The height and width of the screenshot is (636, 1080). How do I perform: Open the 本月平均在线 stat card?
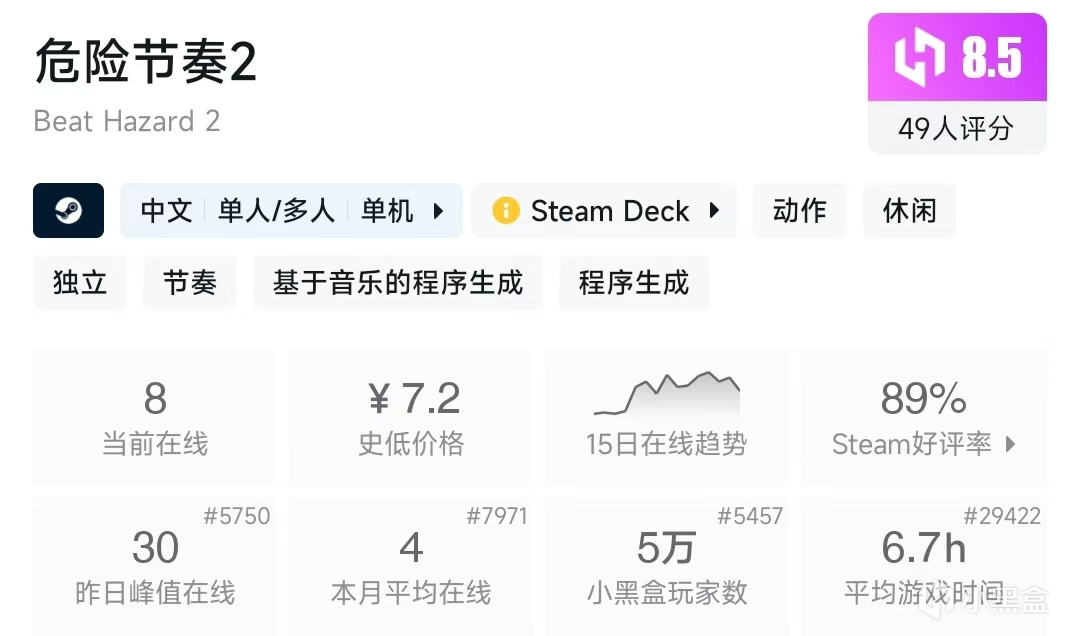point(411,566)
